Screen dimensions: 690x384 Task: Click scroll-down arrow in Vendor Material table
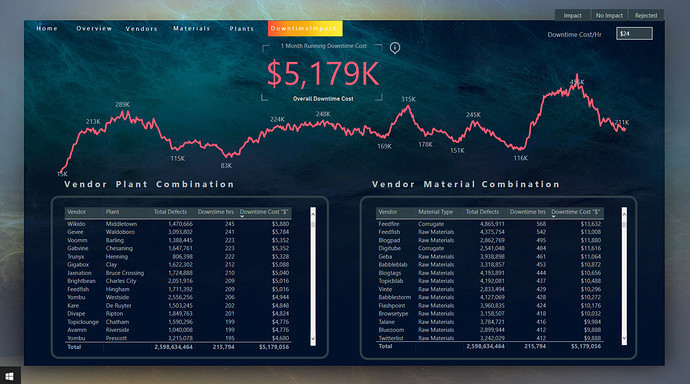click(x=624, y=338)
